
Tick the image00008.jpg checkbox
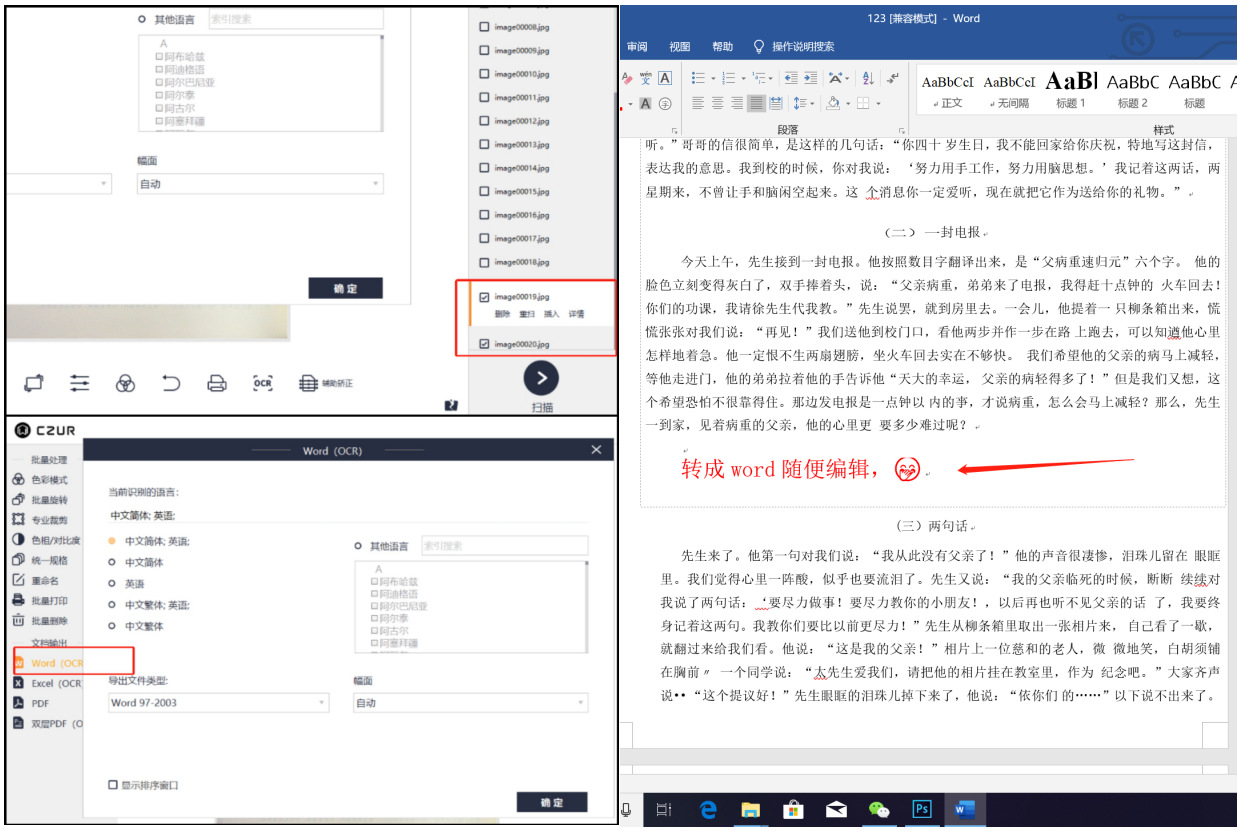coord(485,27)
